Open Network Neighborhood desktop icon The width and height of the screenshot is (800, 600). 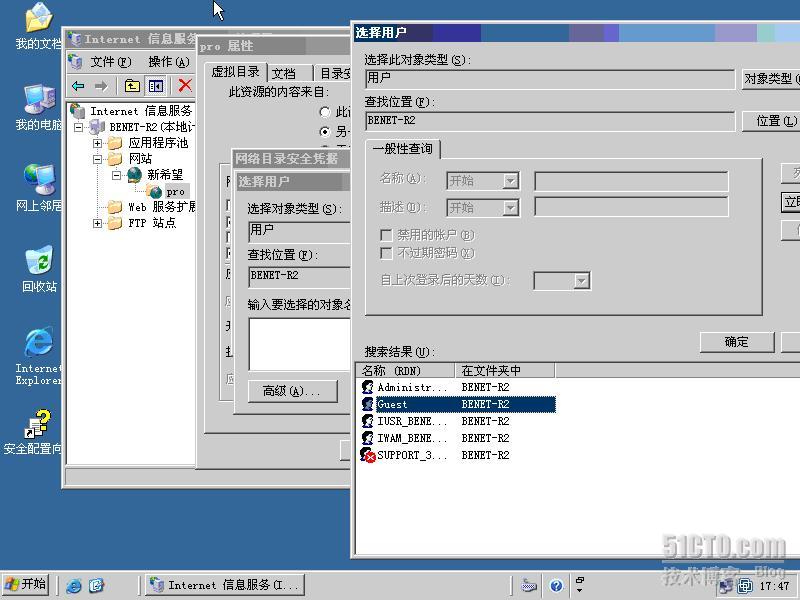tap(38, 187)
